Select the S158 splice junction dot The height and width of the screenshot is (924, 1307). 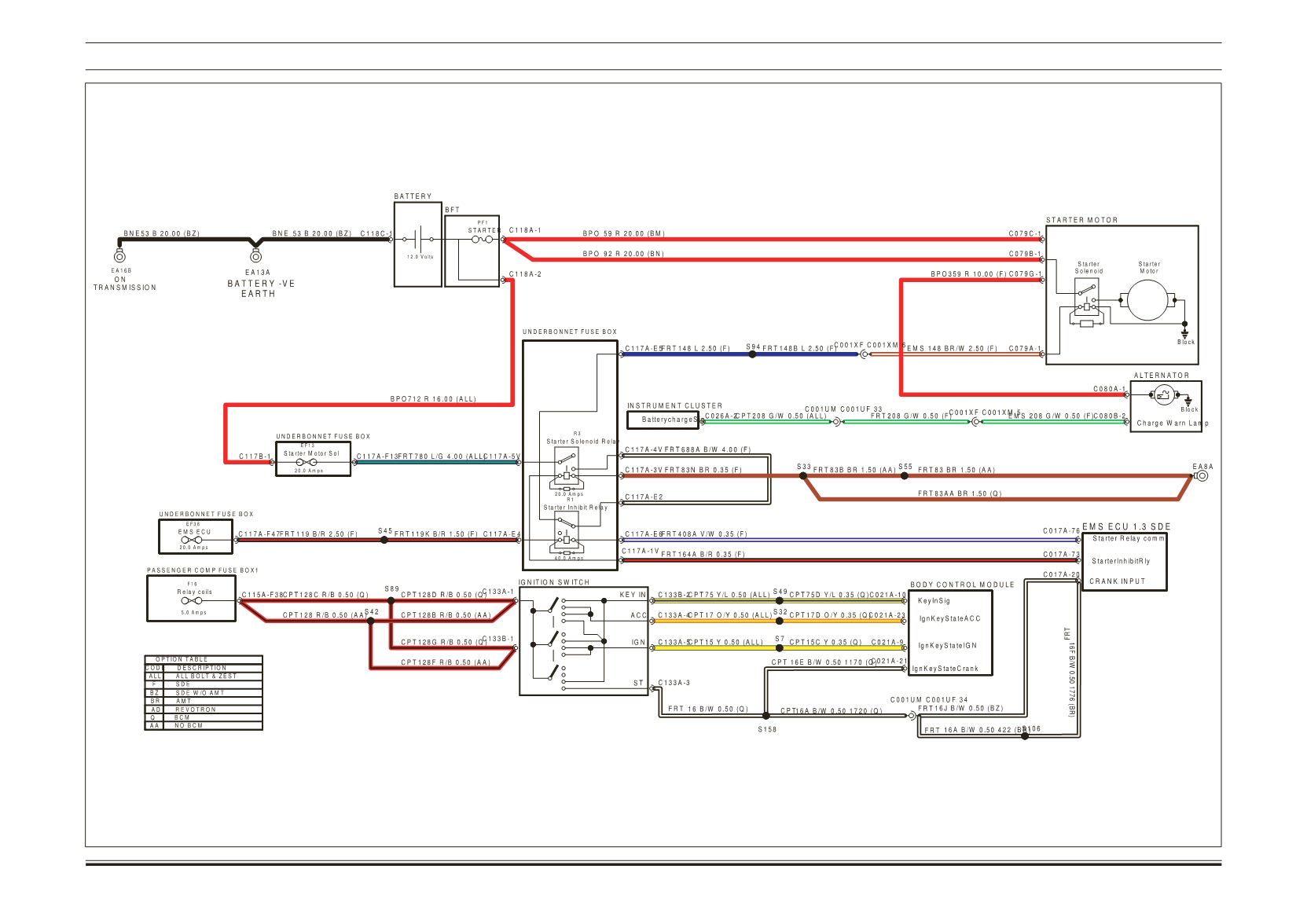tap(766, 716)
